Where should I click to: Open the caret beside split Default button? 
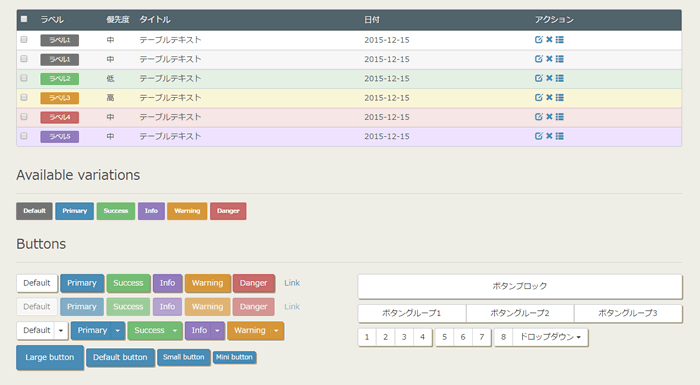coord(61,331)
